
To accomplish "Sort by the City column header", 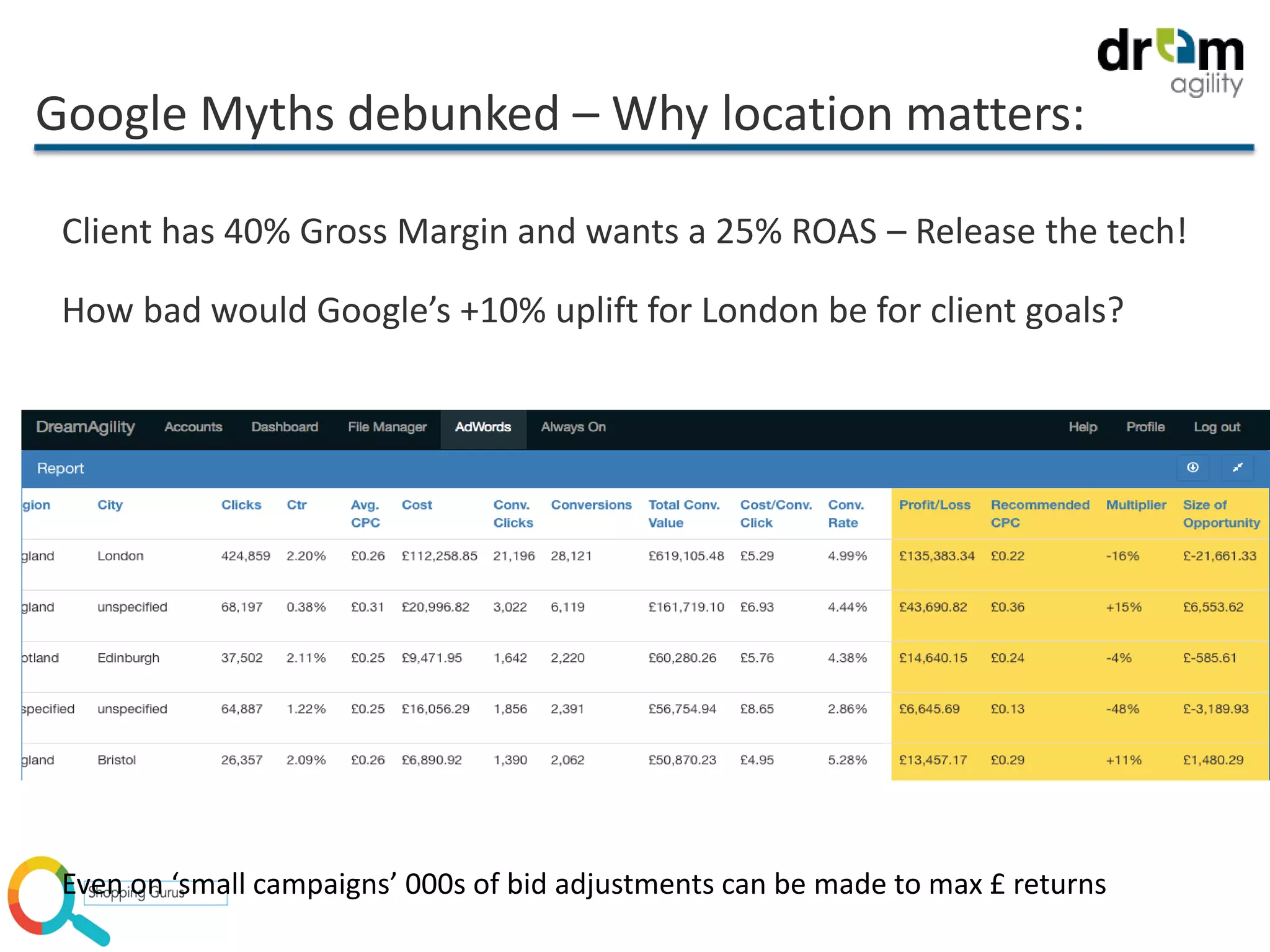I will point(110,505).
